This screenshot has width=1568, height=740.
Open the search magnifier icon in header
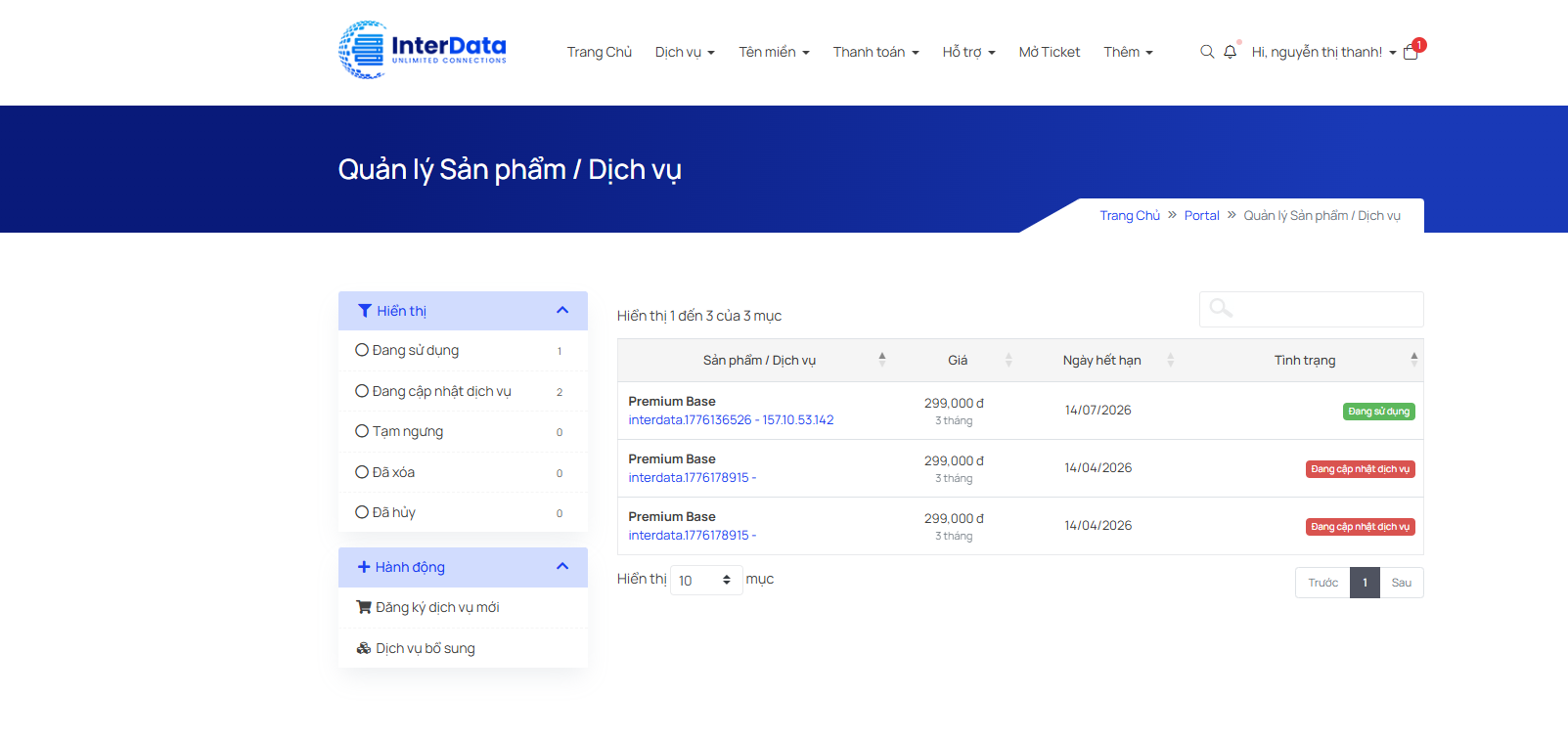tap(1207, 52)
